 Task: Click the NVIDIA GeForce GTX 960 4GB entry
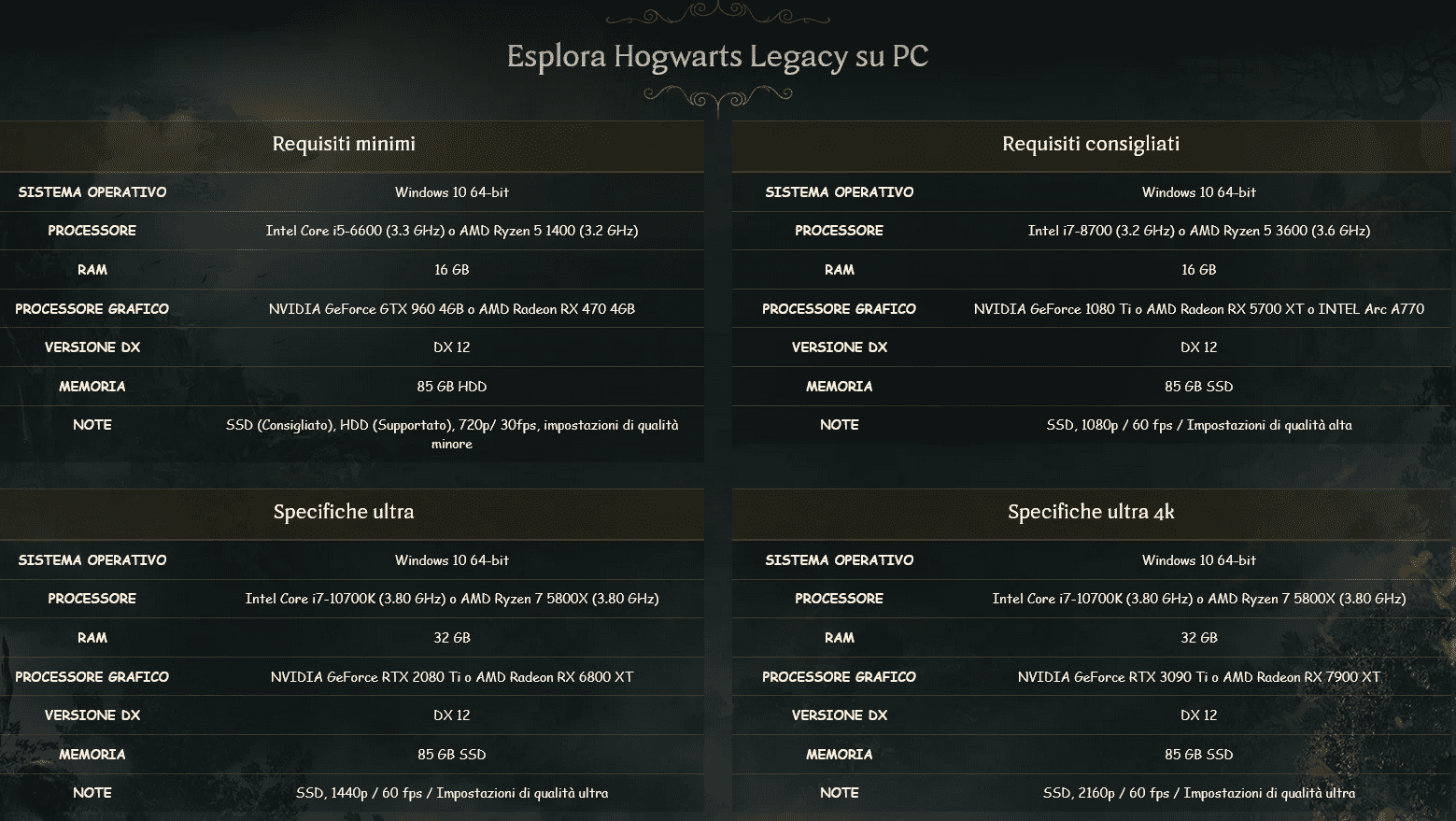[366, 309]
